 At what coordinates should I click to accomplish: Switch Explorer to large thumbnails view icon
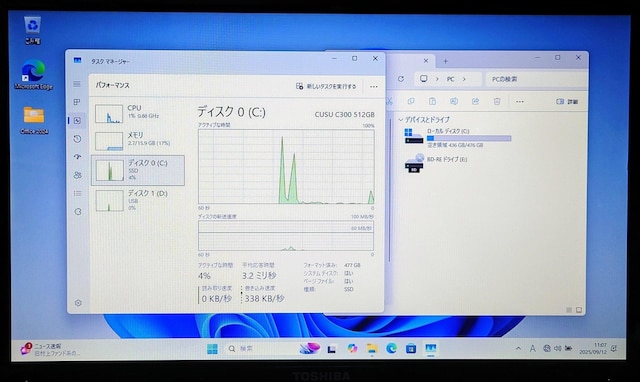(x=579, y=310)
